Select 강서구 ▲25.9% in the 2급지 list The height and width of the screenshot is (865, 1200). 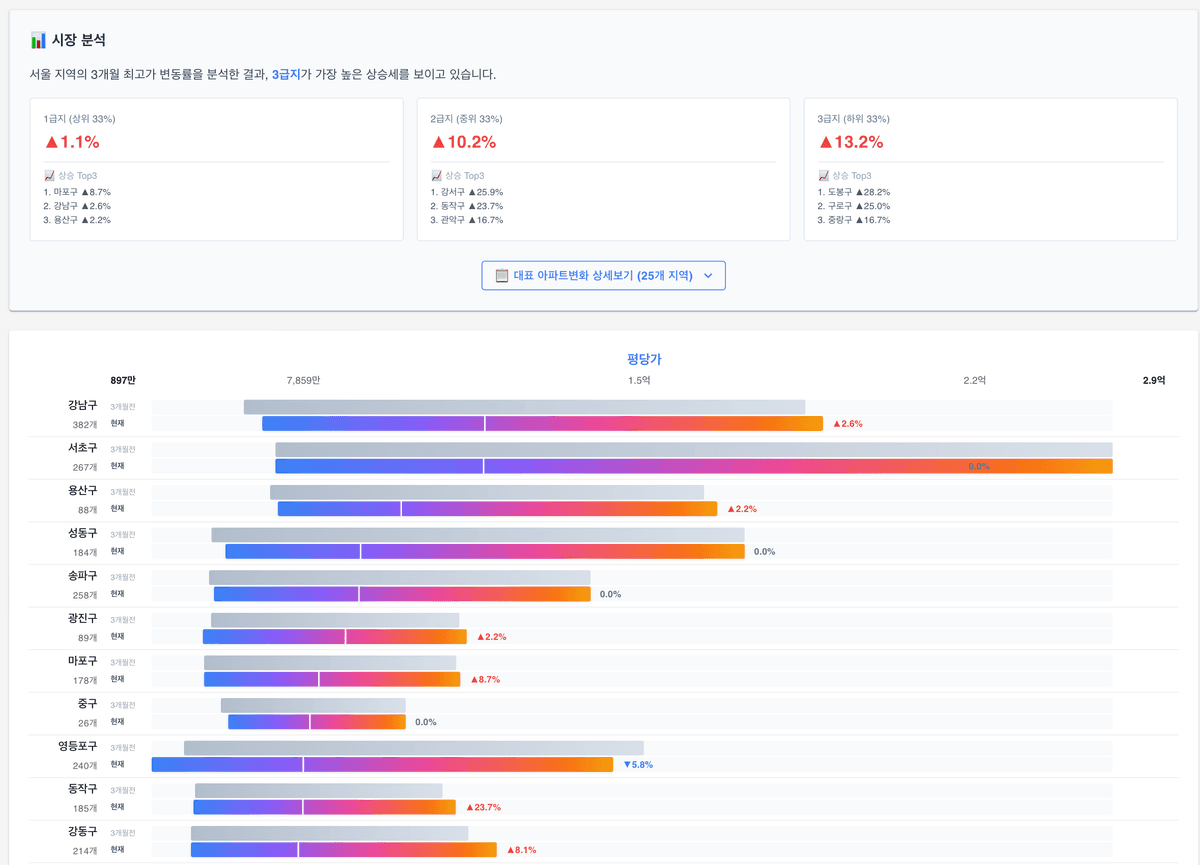(466, 192)
